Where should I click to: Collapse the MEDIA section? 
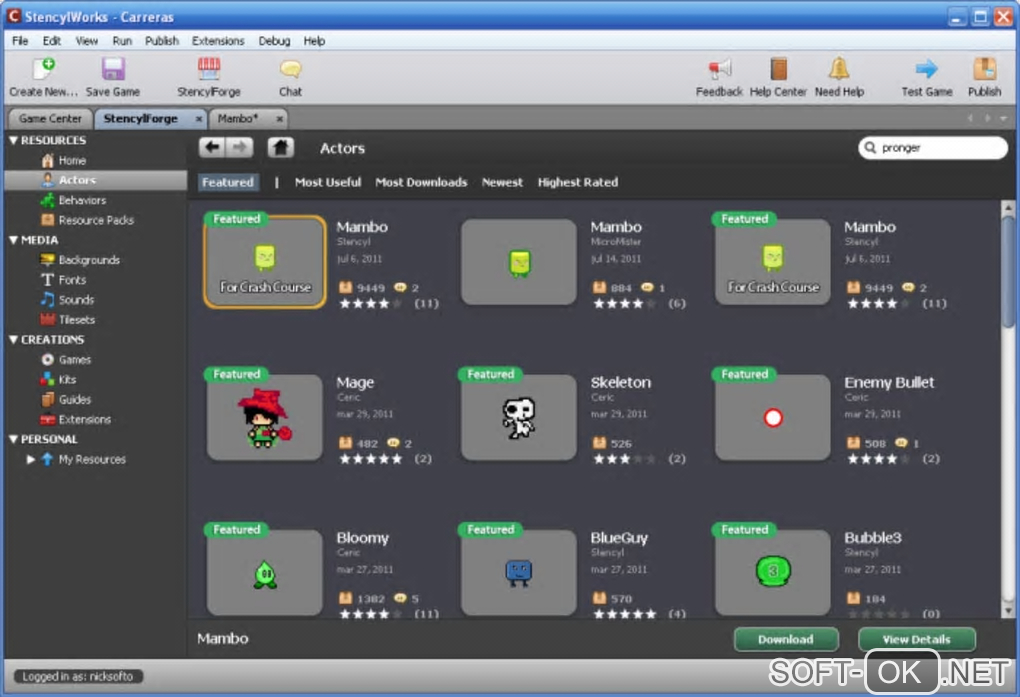point(13,240)
